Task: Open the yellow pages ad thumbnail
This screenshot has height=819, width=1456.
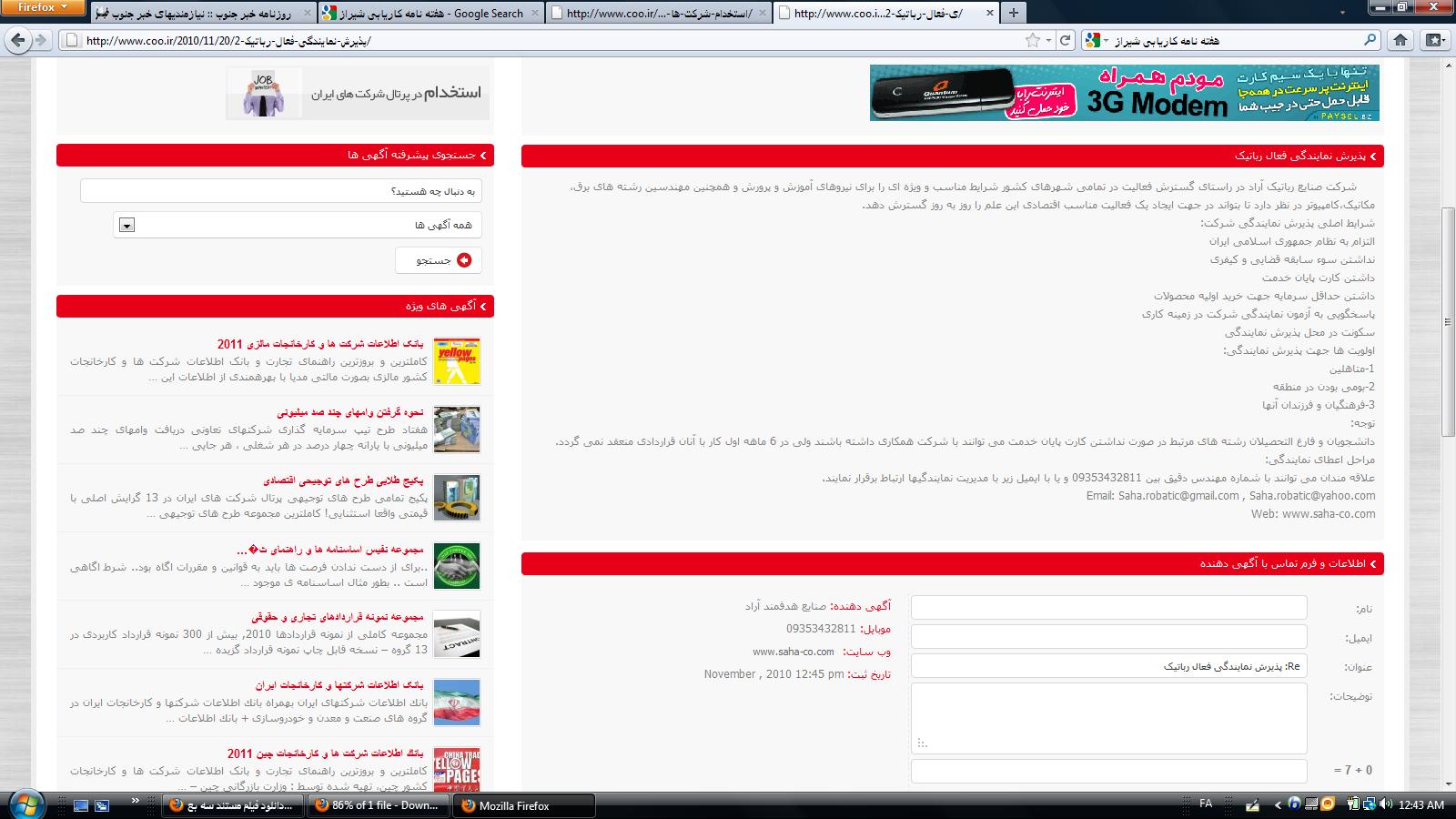Action: 457,361
